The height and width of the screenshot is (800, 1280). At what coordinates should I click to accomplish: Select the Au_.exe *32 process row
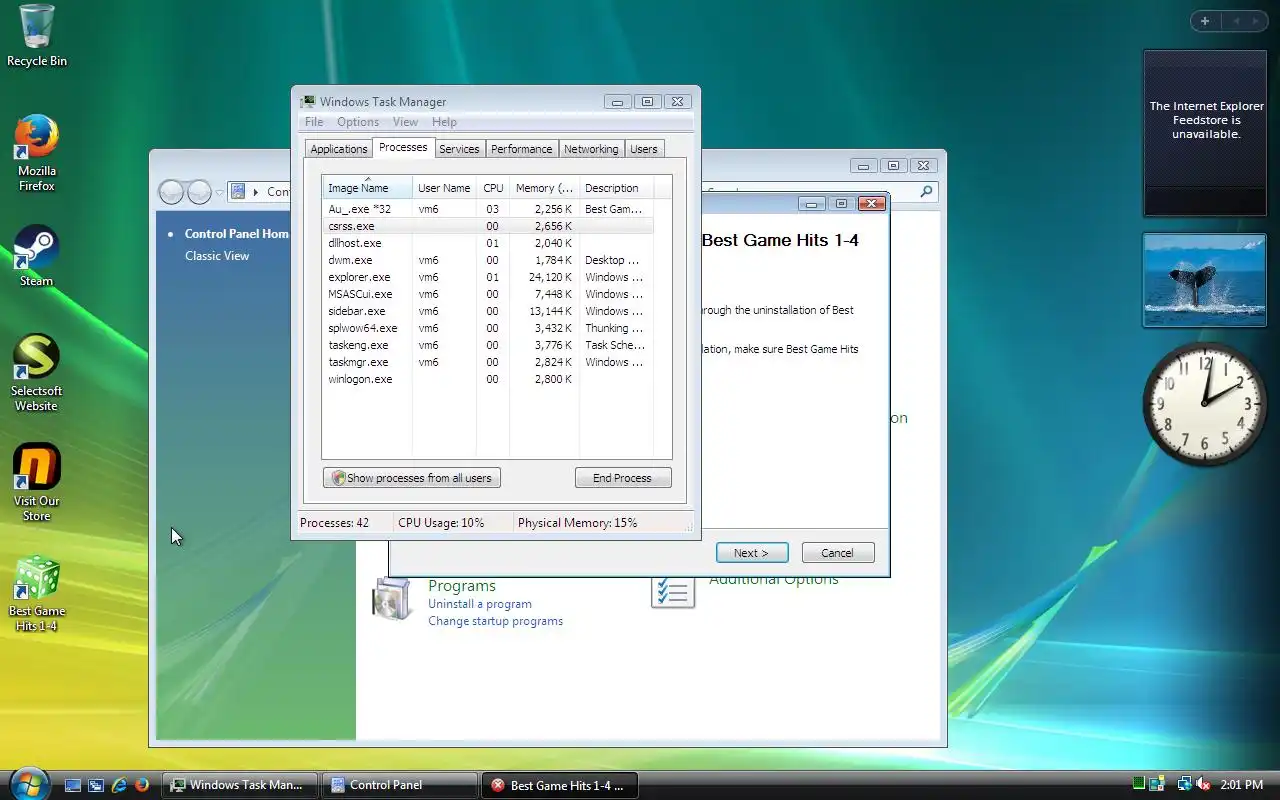click(x=488, y=209)
